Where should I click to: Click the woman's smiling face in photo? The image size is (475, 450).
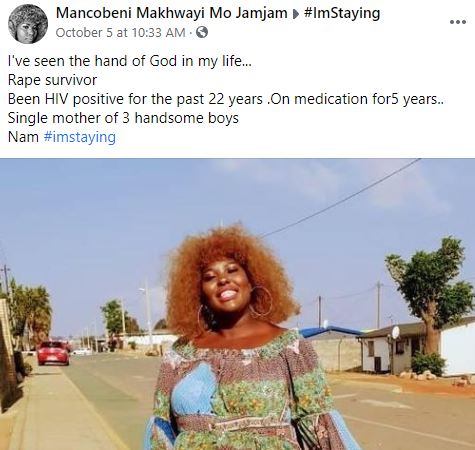227,286
